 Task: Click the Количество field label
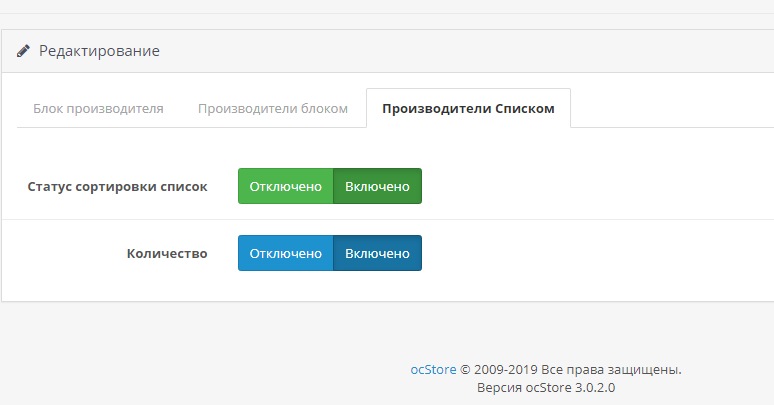(x=167, y=253)
